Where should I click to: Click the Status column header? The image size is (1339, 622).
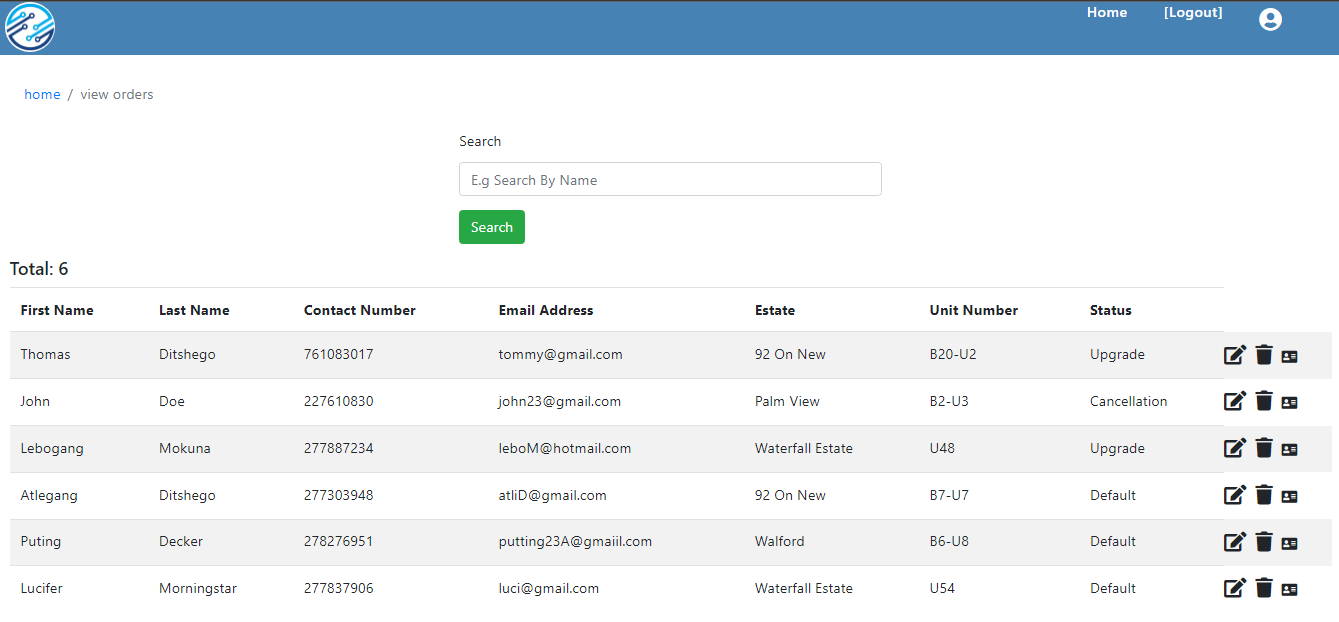1111,310
